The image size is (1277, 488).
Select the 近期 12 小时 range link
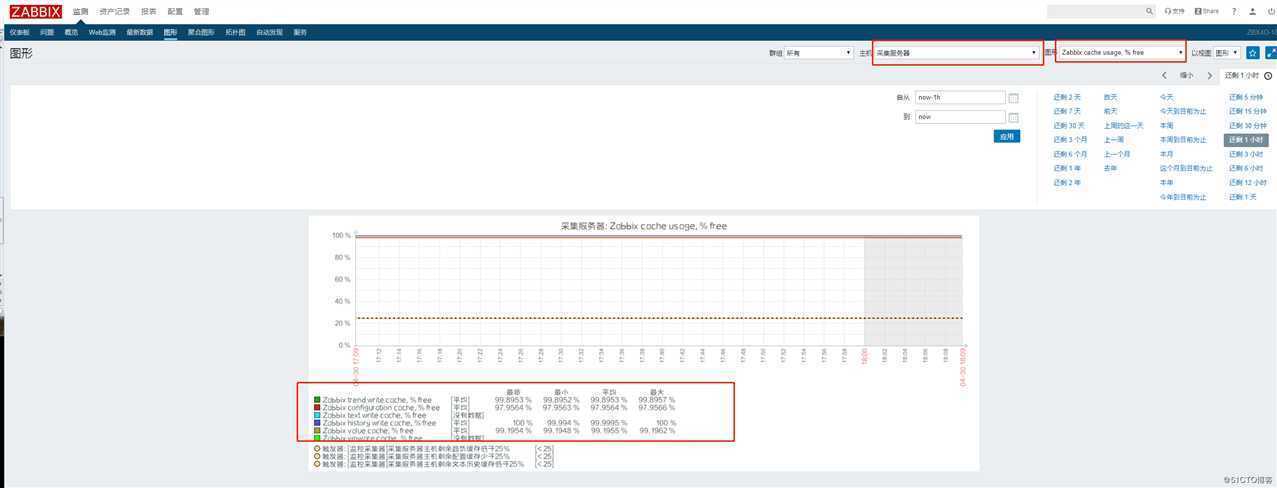[1248, 182]
